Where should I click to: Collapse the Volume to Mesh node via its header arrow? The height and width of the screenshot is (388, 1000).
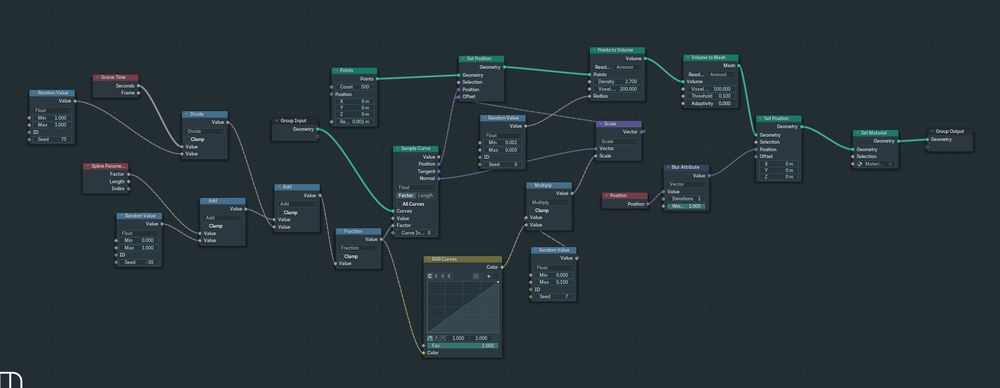(x=689, y=57)
